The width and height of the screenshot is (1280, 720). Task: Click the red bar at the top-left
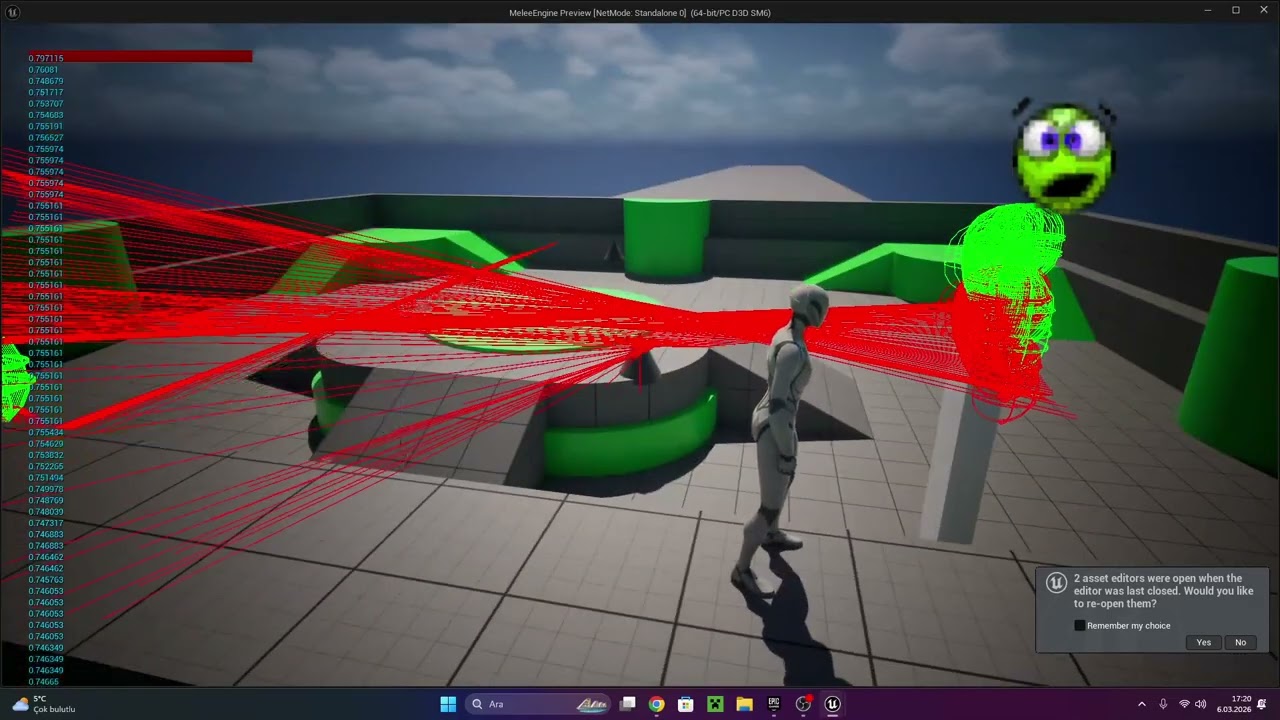(140, 57)
